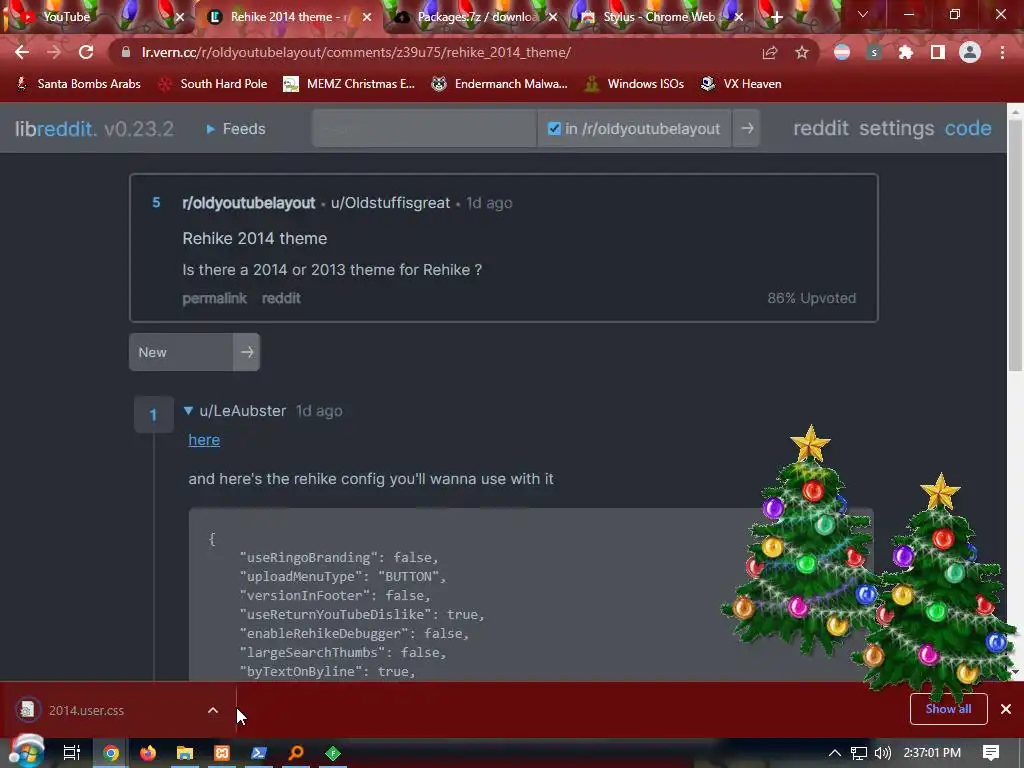This screenshot has width=1024, height=768.
Task: Open the Stylus extension icon in toolbar
Action: click(x=874, y=52)
